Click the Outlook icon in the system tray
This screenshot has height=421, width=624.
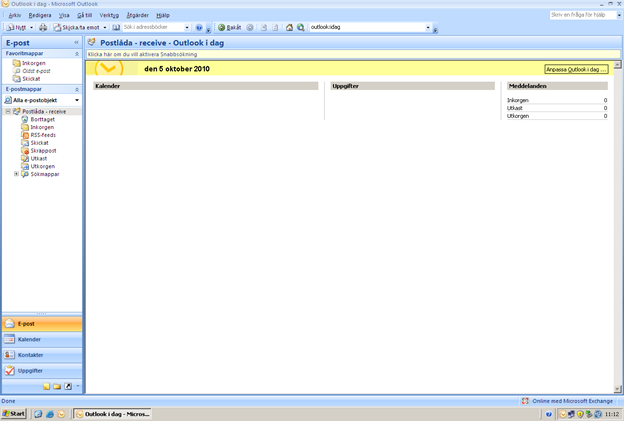click(x=562, y=414)
